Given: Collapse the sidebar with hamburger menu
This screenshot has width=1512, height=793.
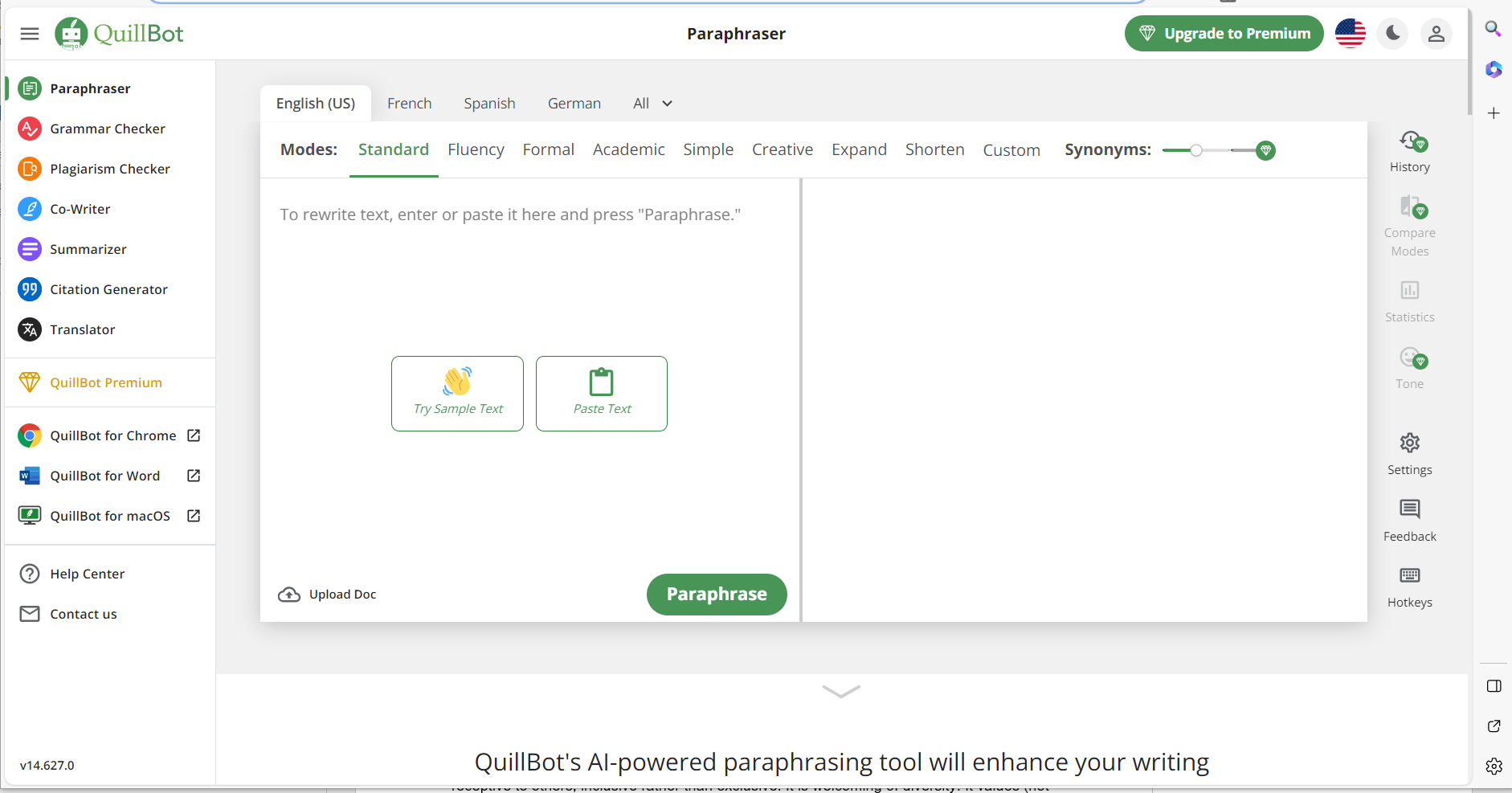Looking at the screenshot, I should coord(30,34).
